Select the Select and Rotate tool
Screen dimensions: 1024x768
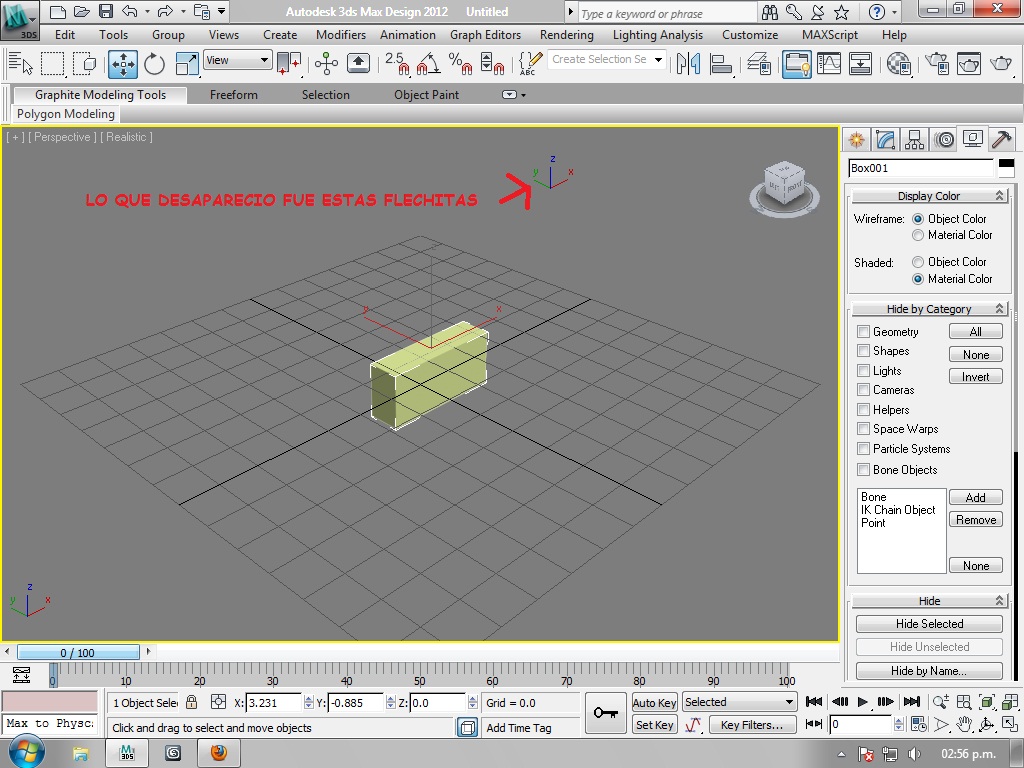tap(154, 64)
